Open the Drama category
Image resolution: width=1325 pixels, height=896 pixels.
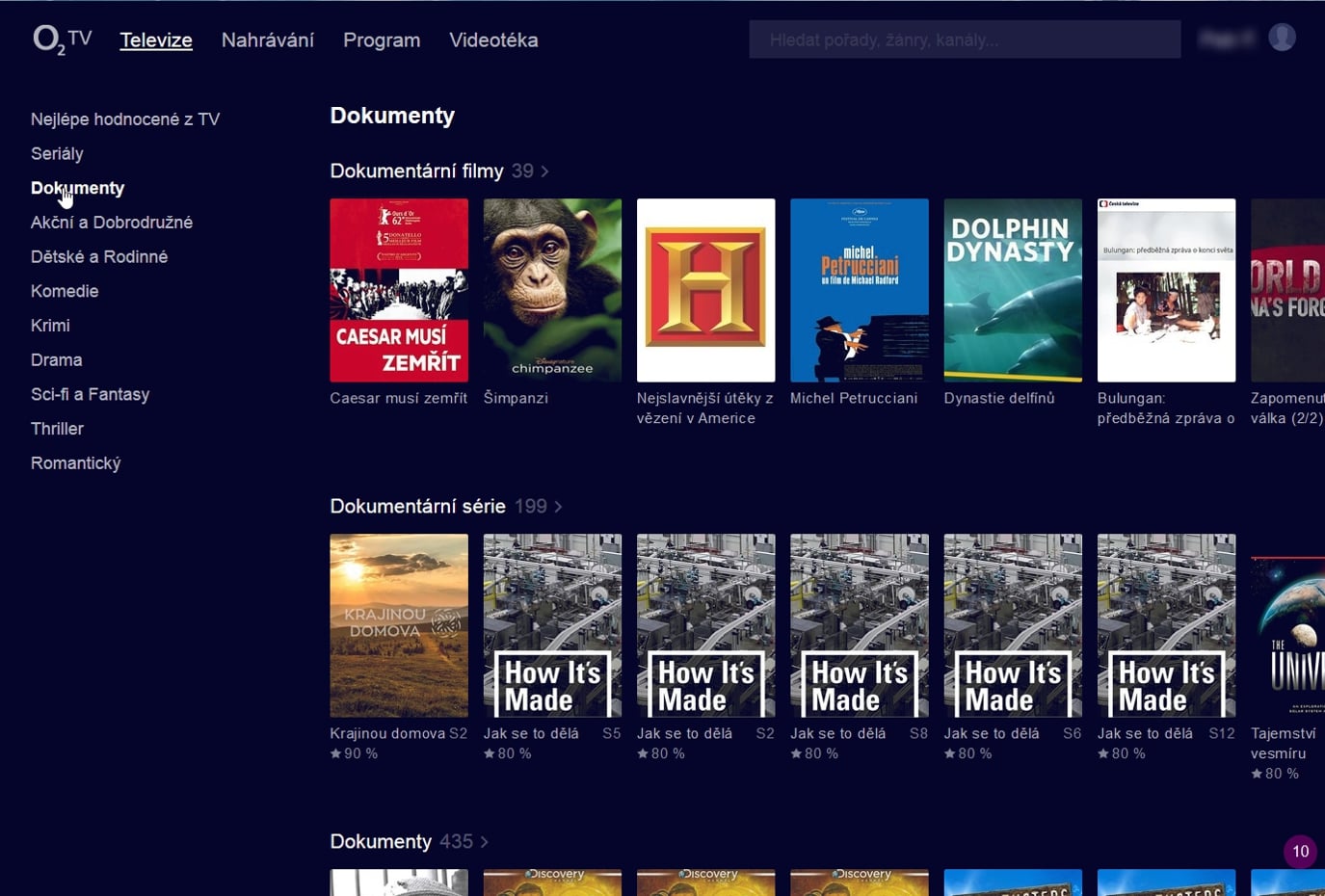(x=56, y=359)
